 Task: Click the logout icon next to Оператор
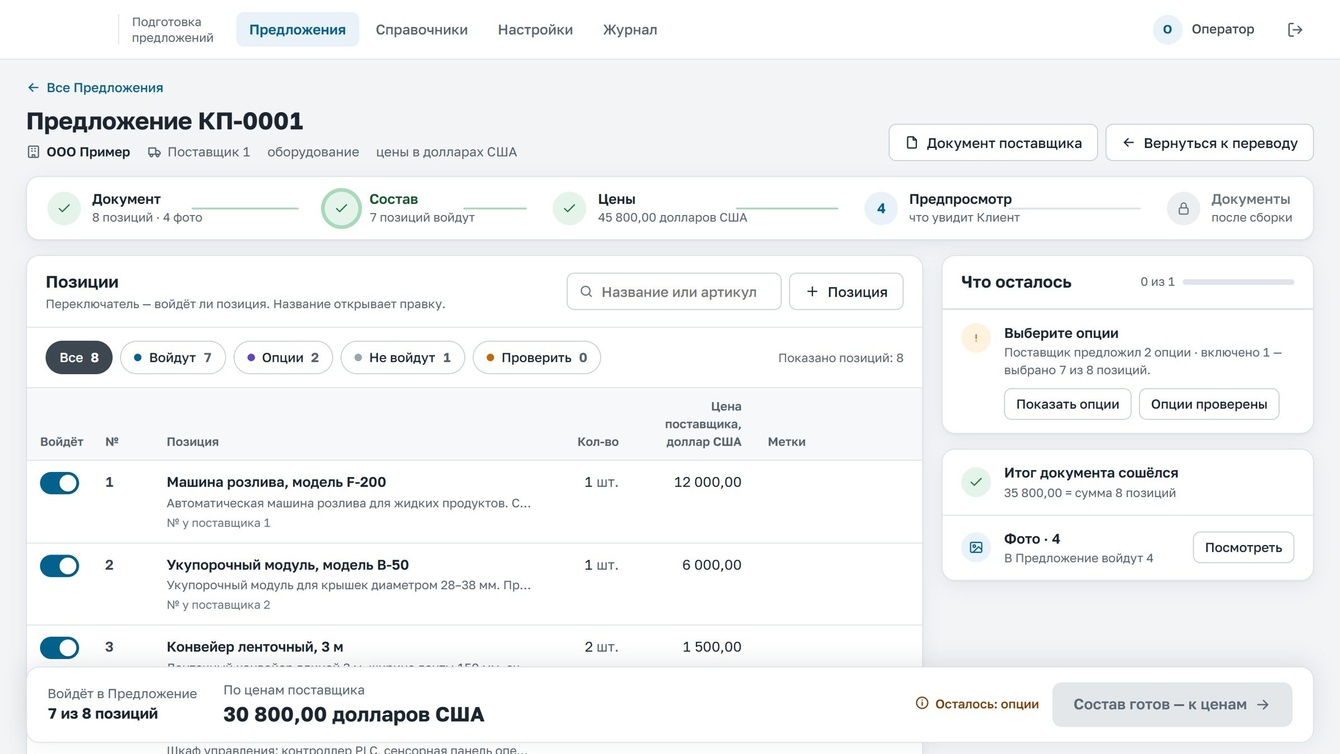(1295, 30)
